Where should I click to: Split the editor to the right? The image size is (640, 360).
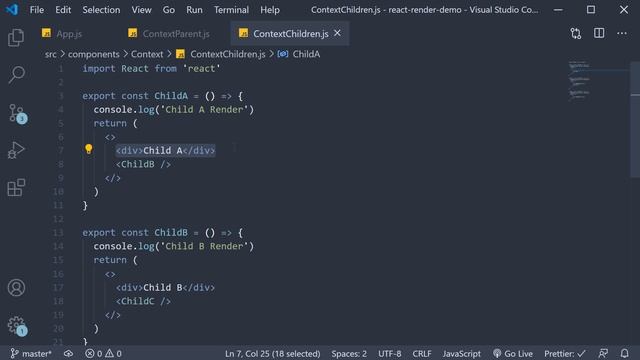tap(599, 33)
